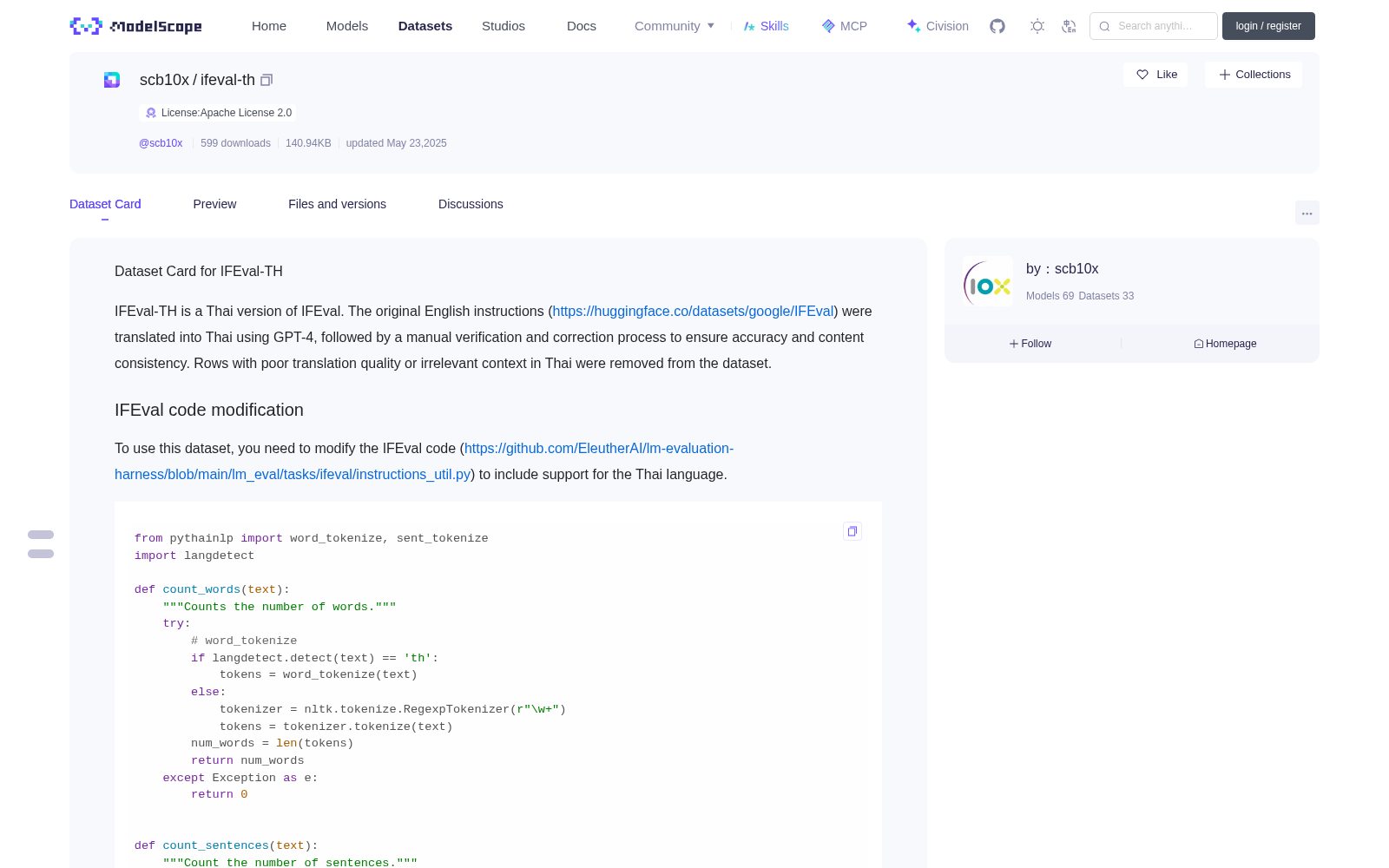Copy the code block contents
Screen dimensions: 1389x868
tap(852, 531)
